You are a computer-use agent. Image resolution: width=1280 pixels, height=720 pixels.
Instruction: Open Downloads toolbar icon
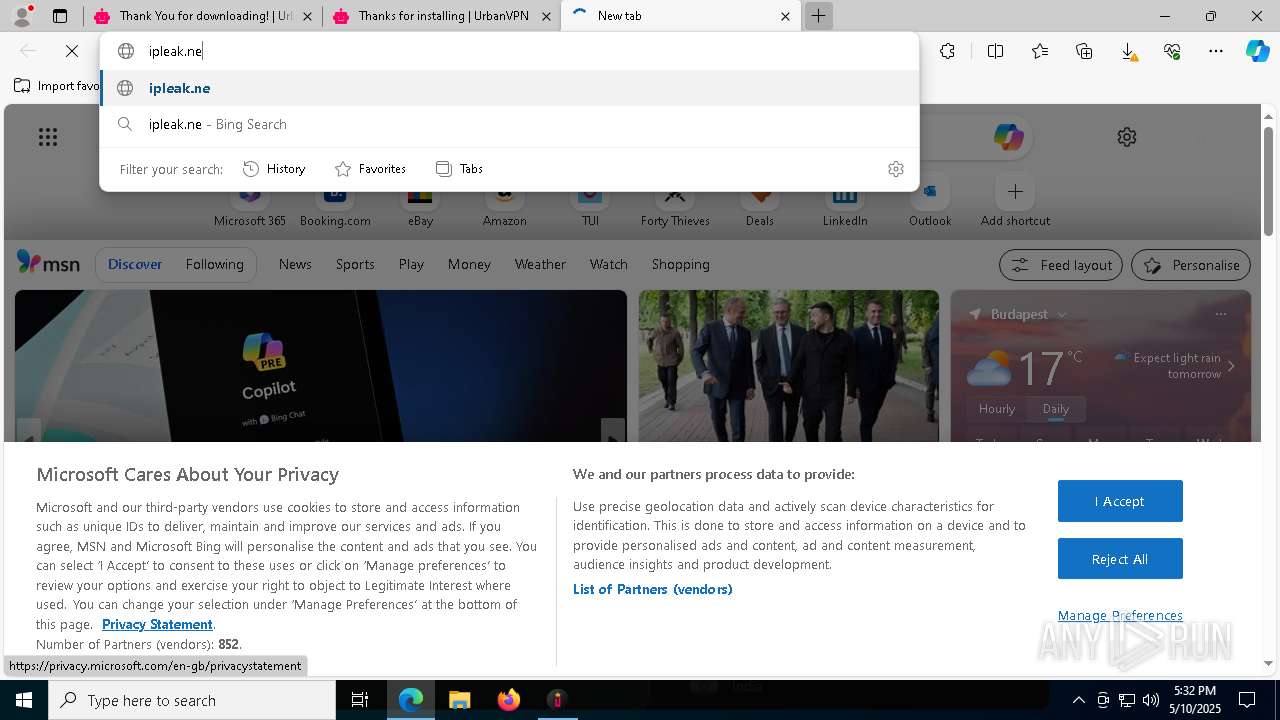click(x=1128, y=51)
